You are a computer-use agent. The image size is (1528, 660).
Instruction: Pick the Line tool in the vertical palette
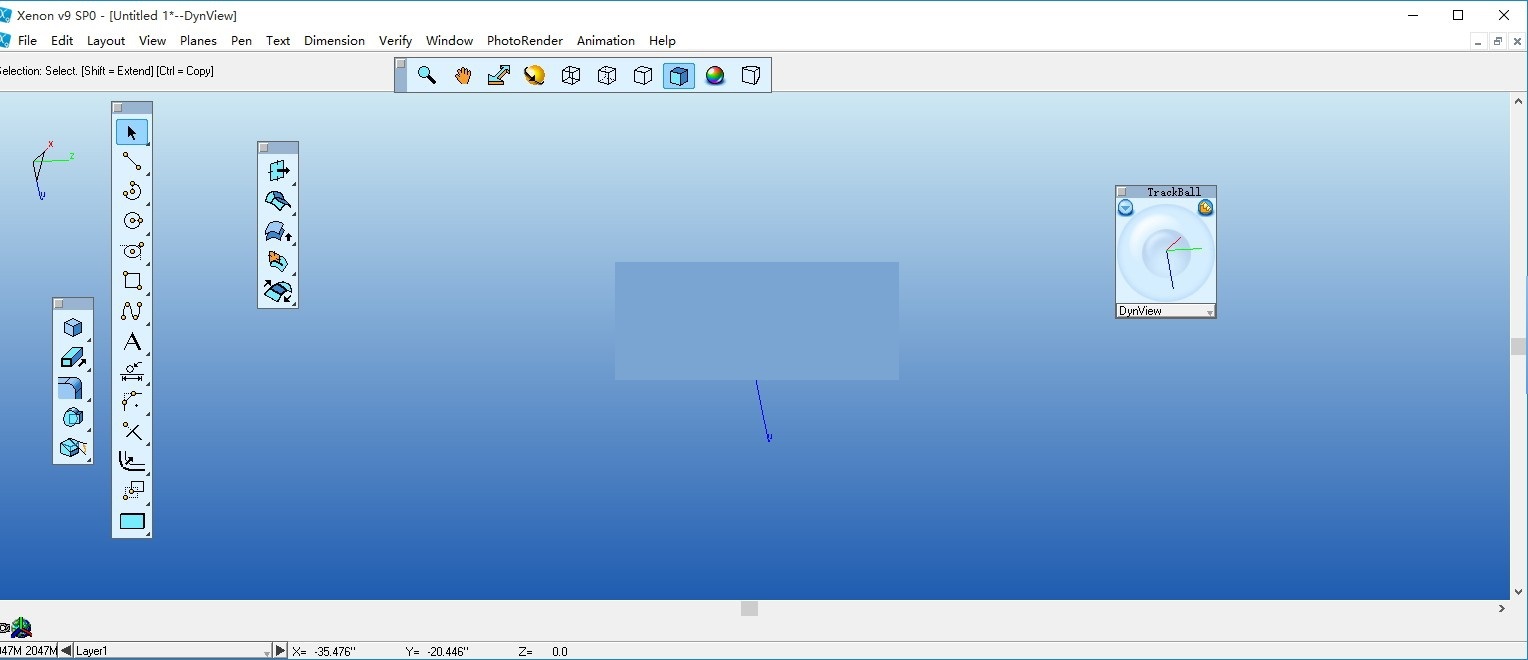click(132, 161)
